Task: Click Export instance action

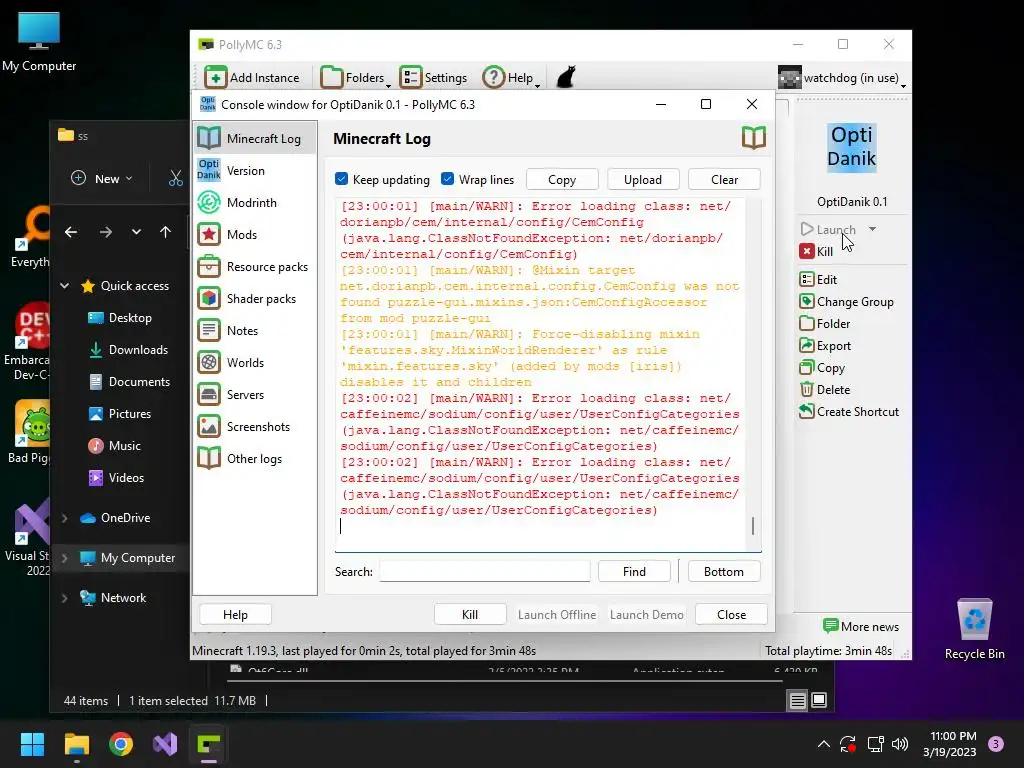Action: tap(825, 345)
